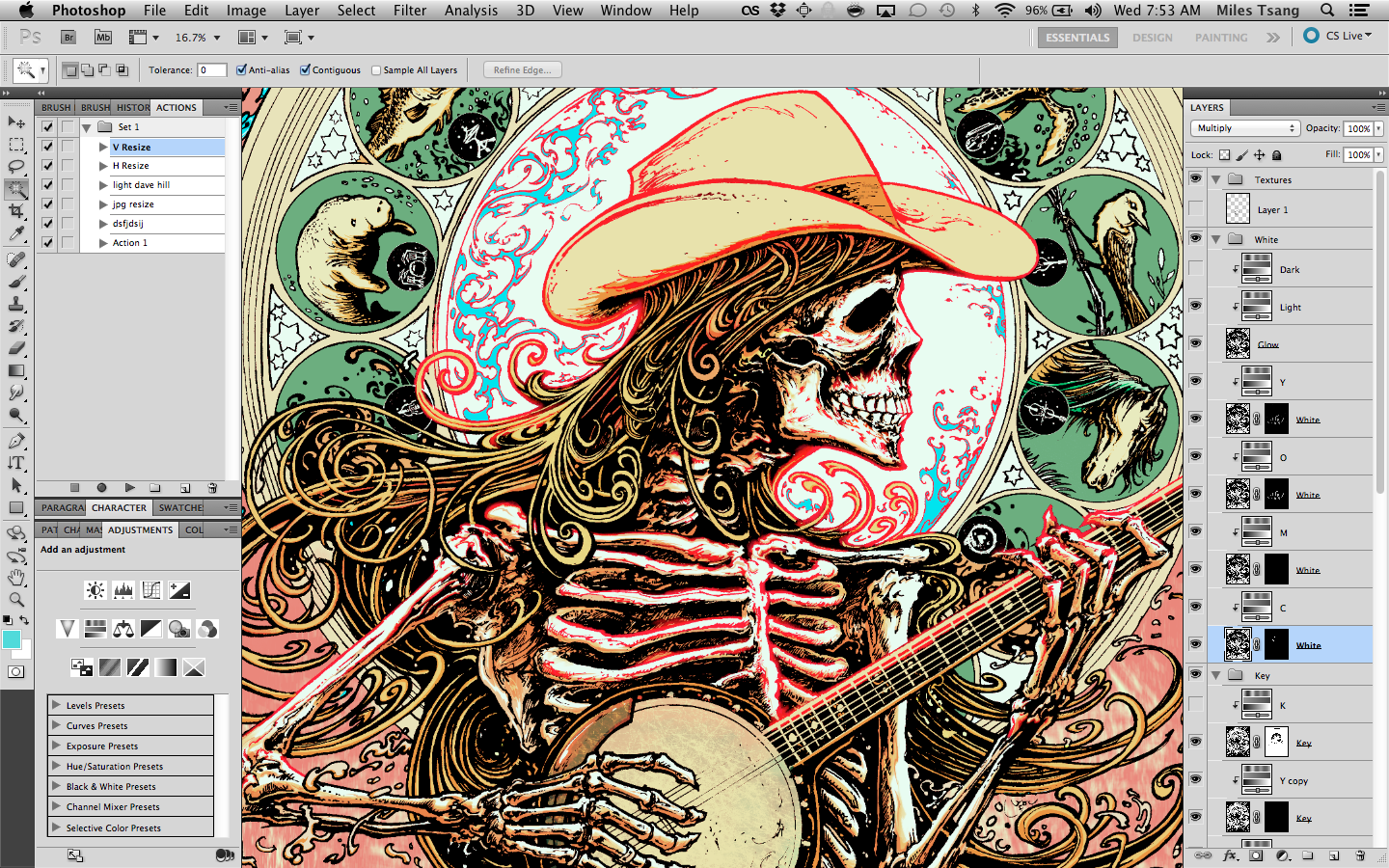Image resolution: width=1389 pixels, height=868 pixels.
Task: Toggle Quick Mask mode icon
Action: (x=15, y=671)
